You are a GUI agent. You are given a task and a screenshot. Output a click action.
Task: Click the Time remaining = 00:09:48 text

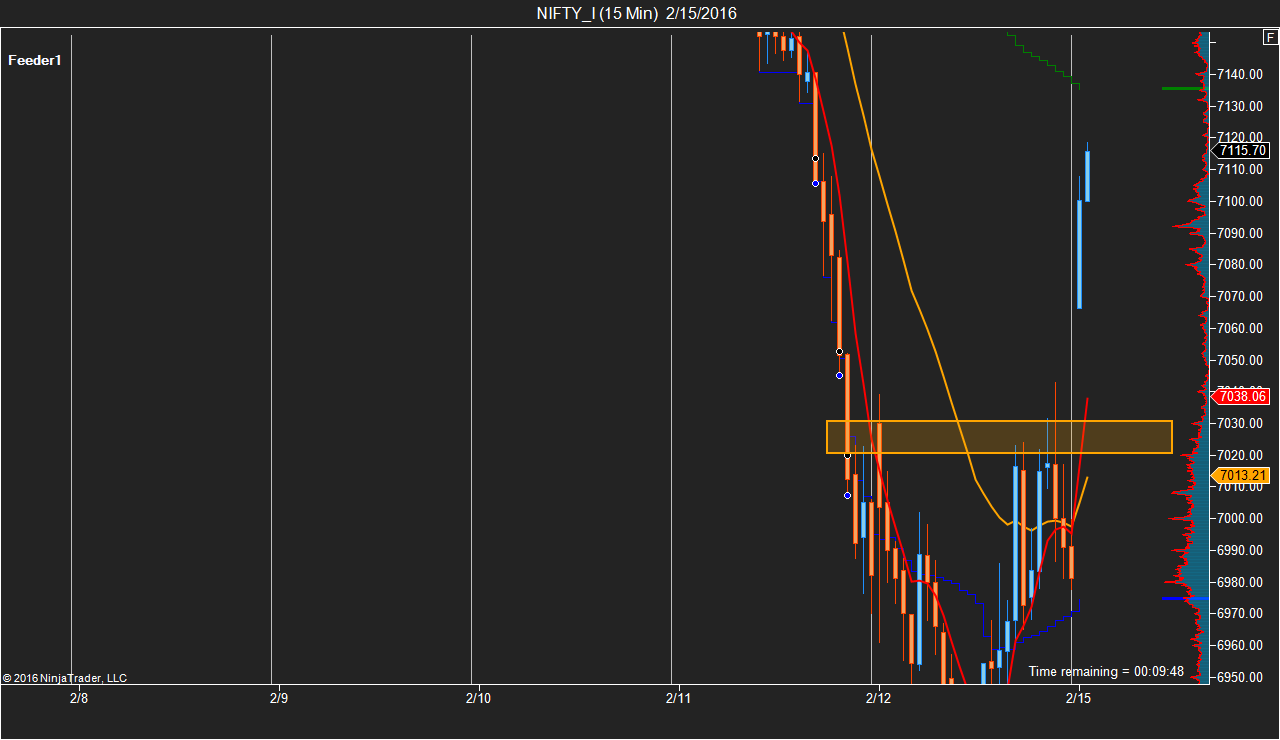pos(1106,671)
